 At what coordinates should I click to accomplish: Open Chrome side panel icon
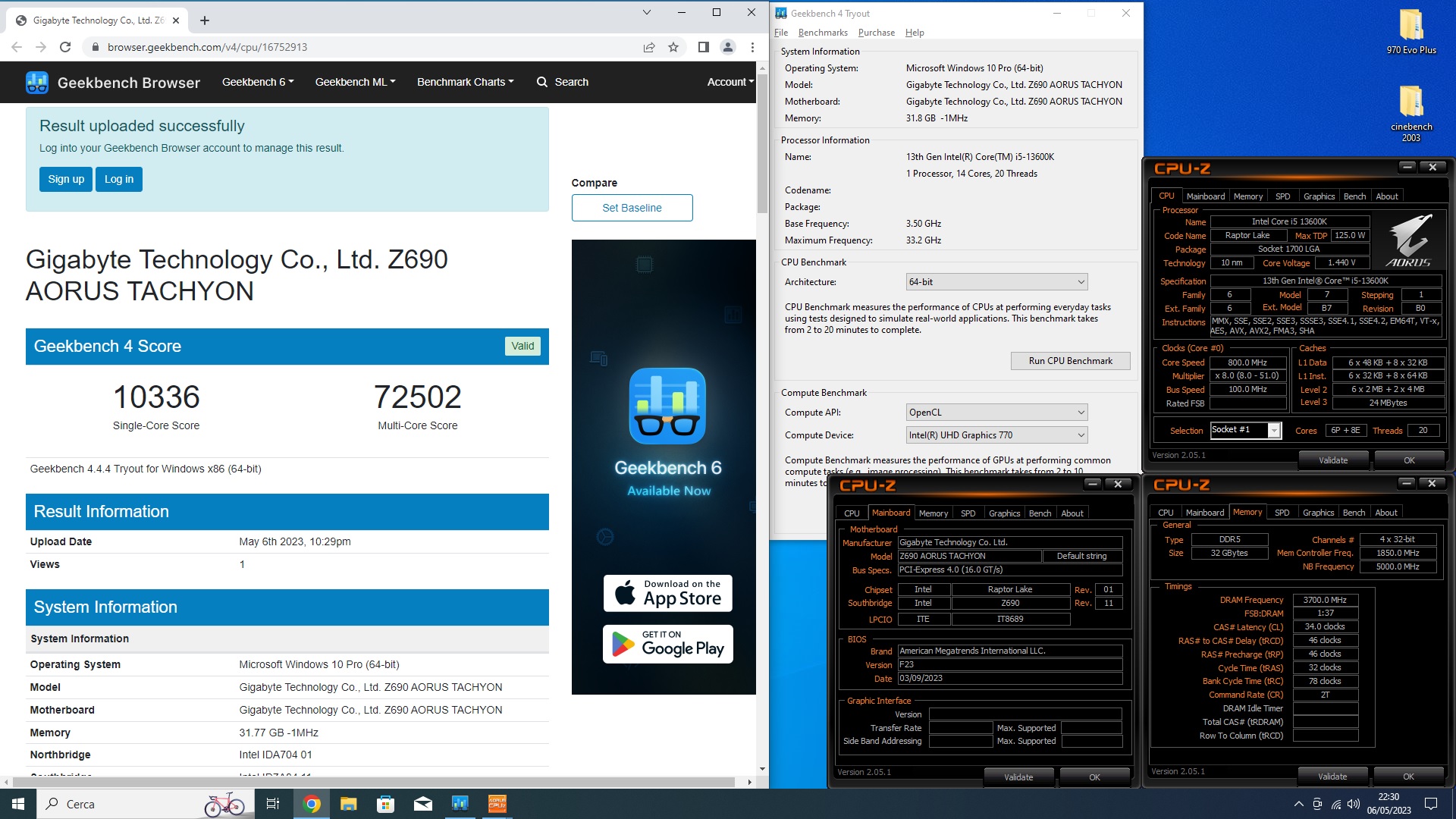[703, 47]
